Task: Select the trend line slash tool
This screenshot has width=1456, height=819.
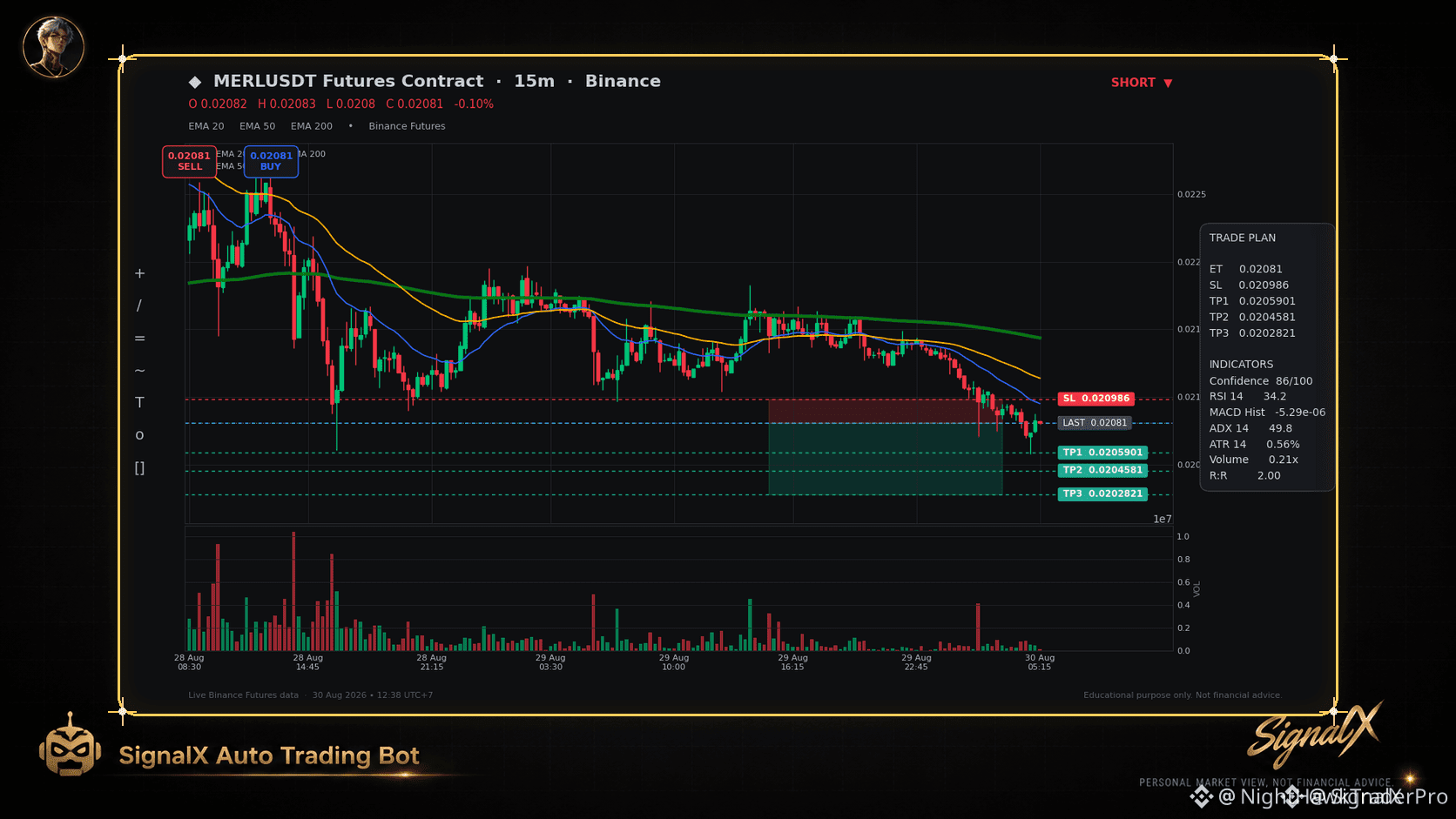Action: [x=139, y=305]
